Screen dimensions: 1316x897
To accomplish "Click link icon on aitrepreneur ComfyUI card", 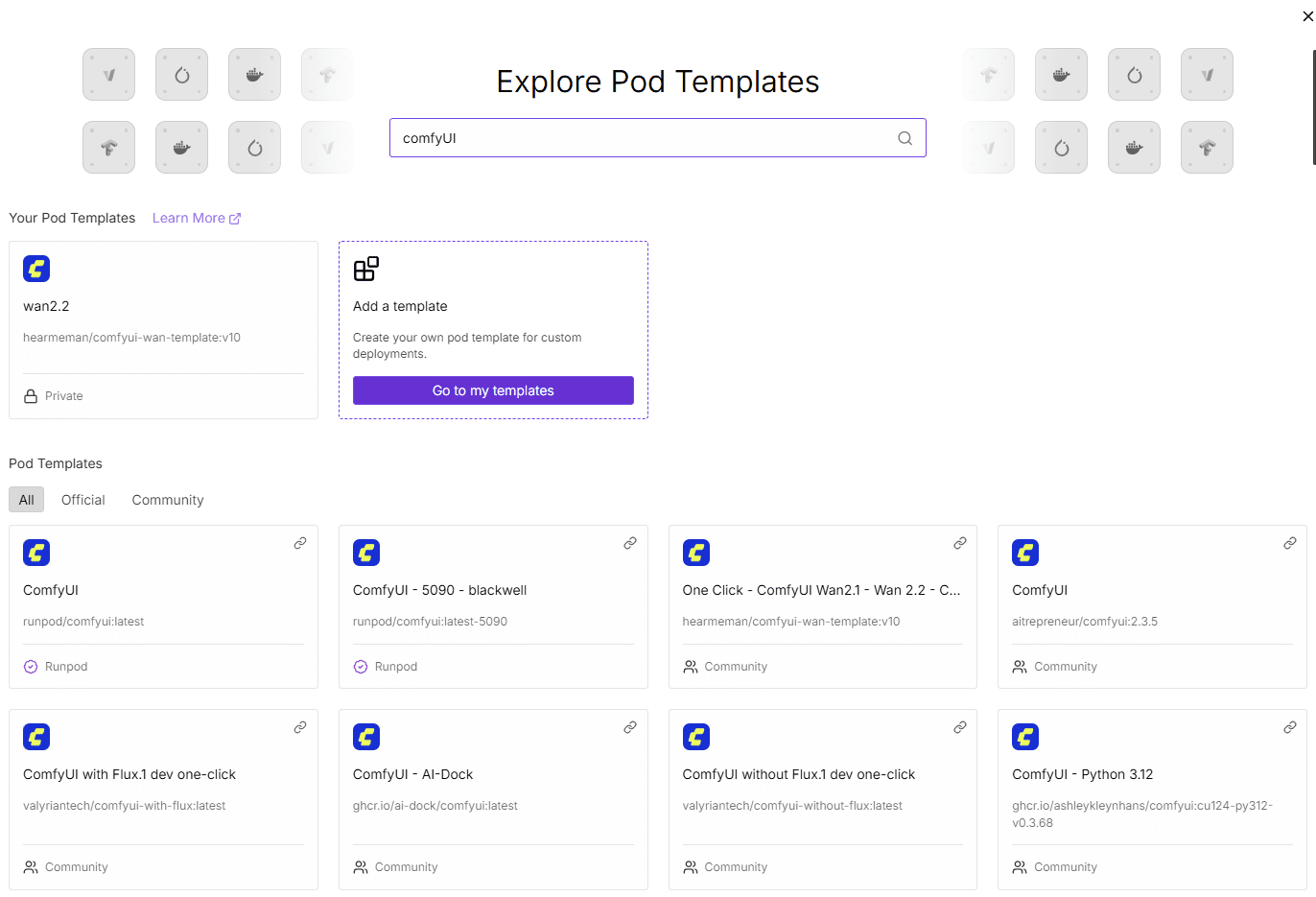I will coord(1289,543).
